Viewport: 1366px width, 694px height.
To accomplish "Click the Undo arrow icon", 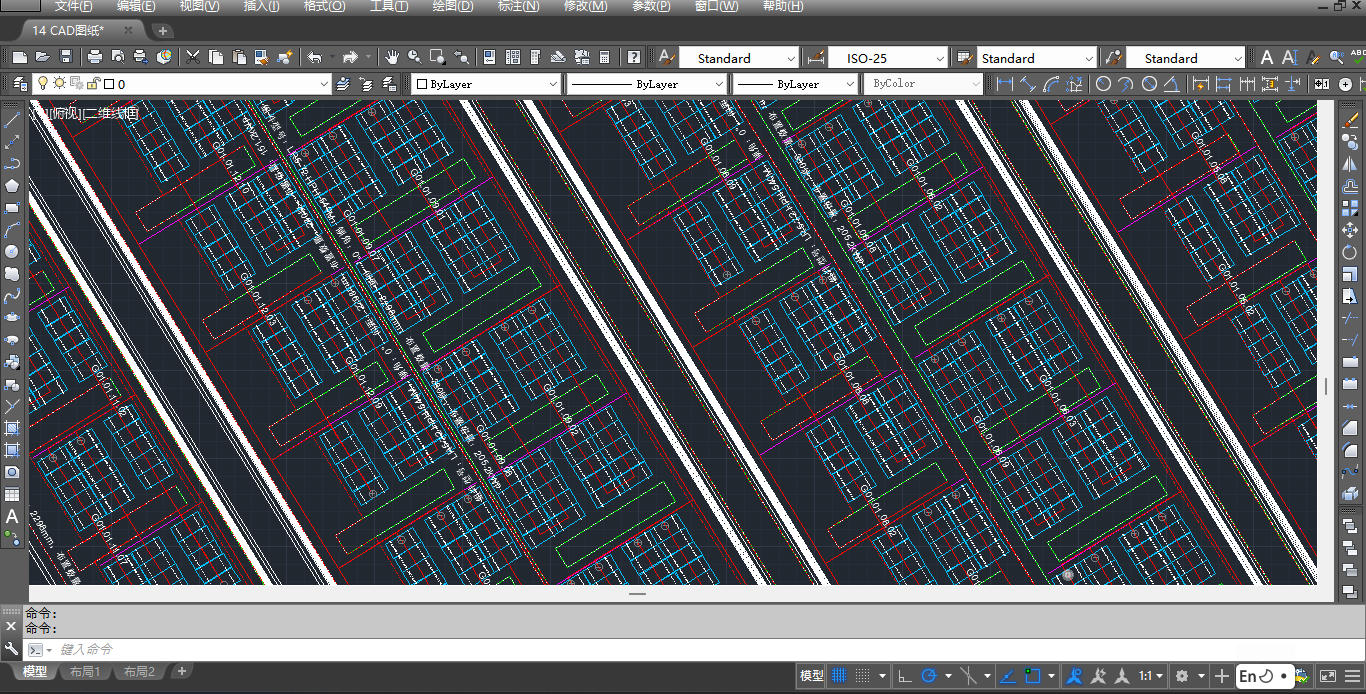I will [314, 58].
